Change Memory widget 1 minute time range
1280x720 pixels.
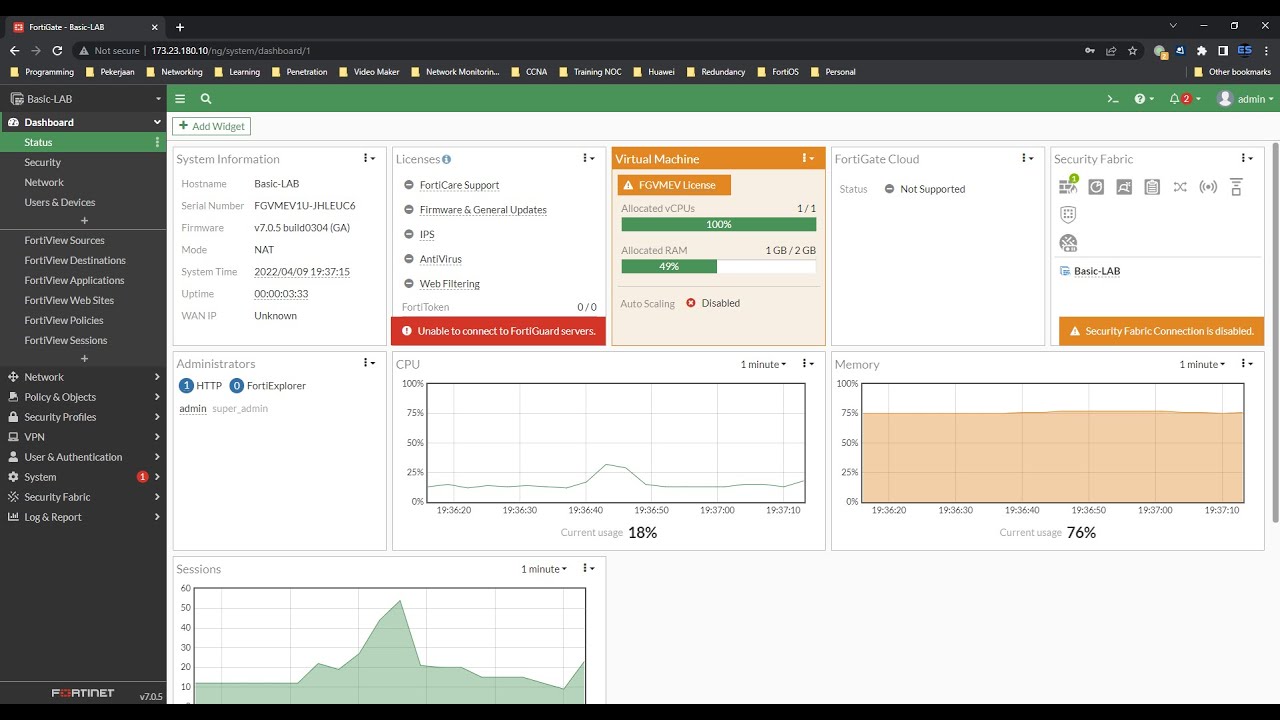[x=1202, y=364]
